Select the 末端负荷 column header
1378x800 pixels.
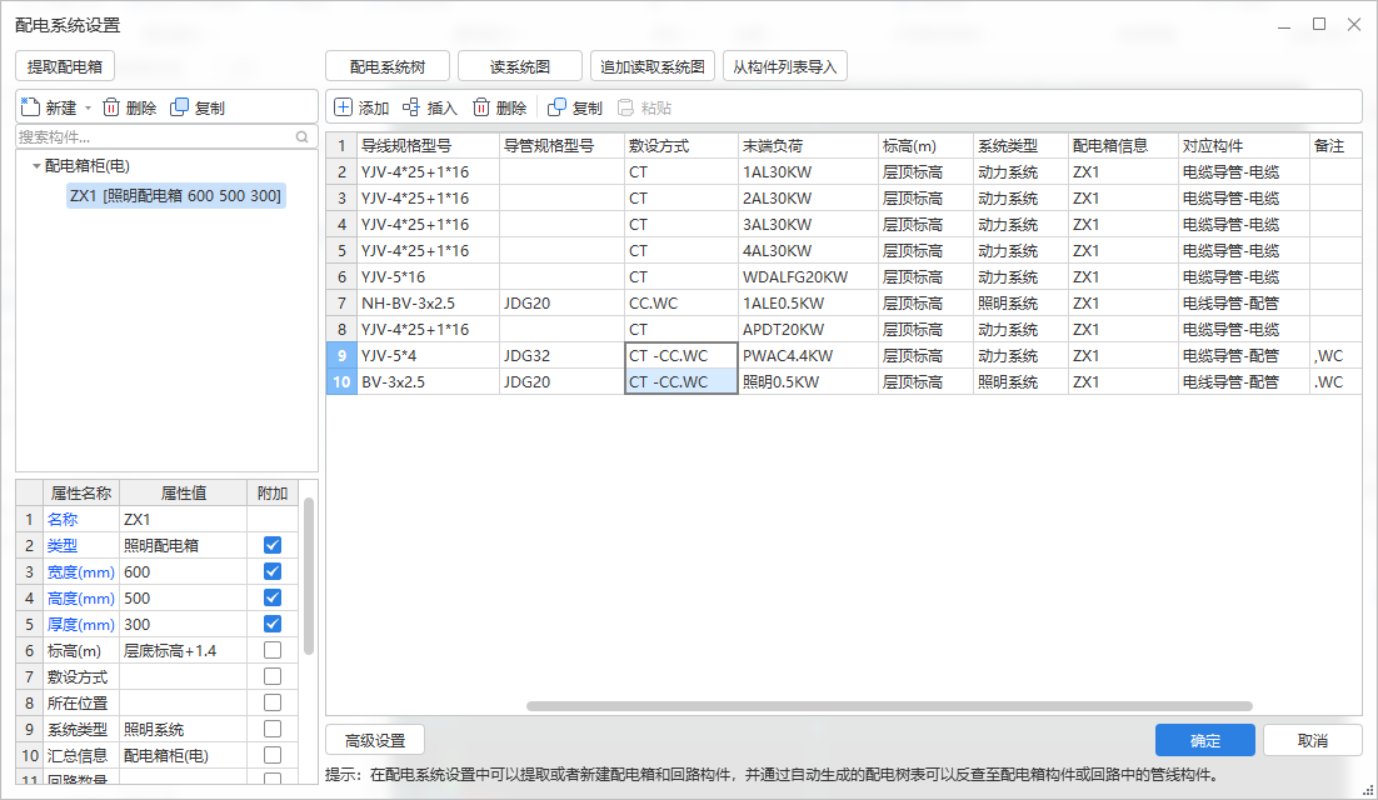[808, 146]
